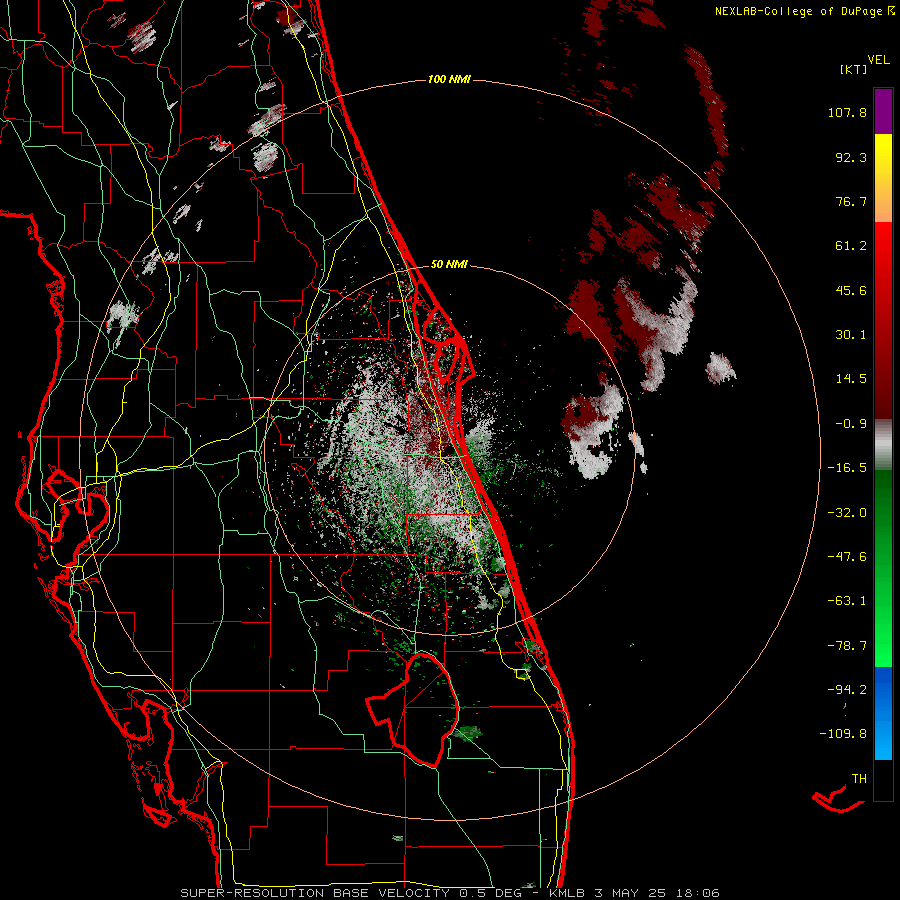Click the Super-Resolution Base Velocity caption
The height and width of the screenshot is (900, 900).
coord(449,893)
